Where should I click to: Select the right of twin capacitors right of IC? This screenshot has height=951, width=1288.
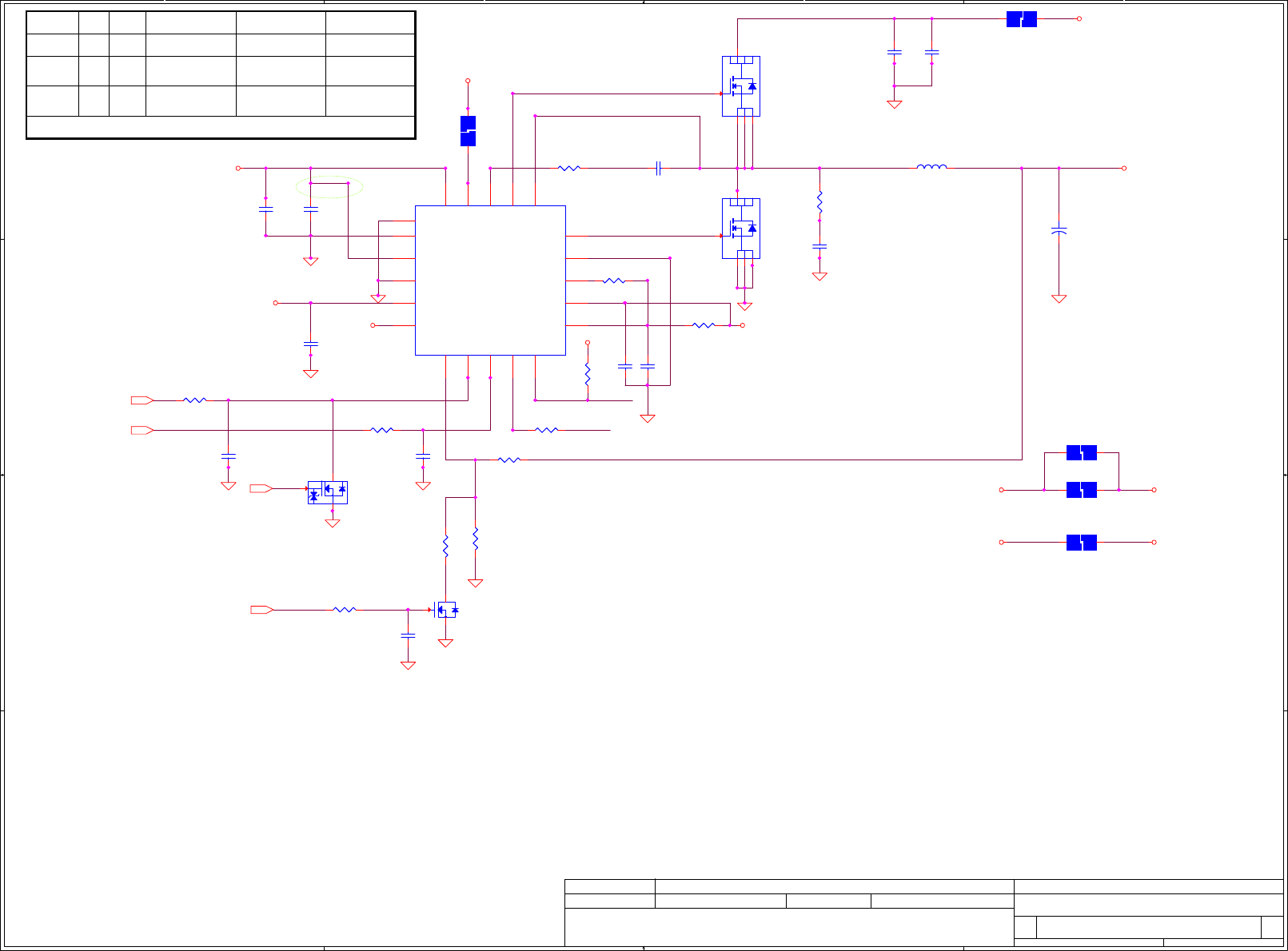tap(648, 367)
